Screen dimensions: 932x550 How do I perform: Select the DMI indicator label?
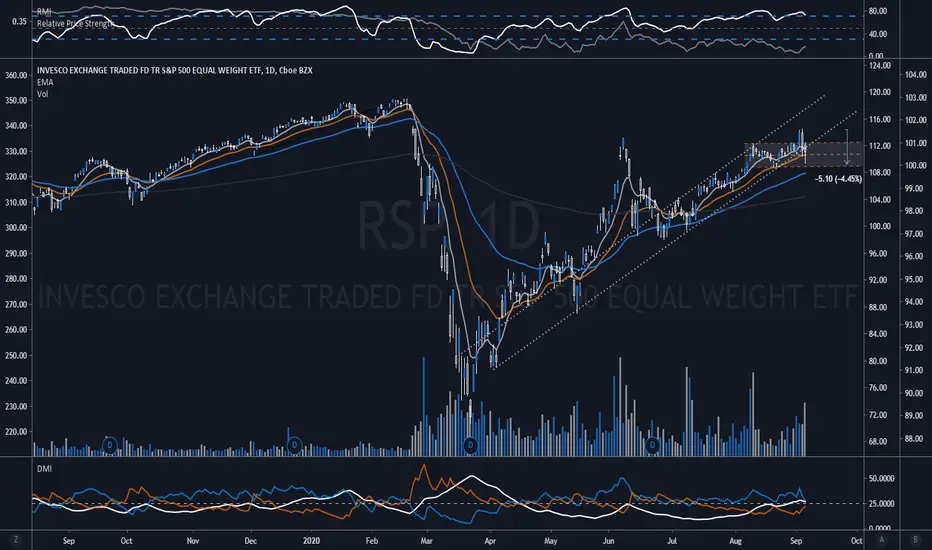tap(45, 469)
